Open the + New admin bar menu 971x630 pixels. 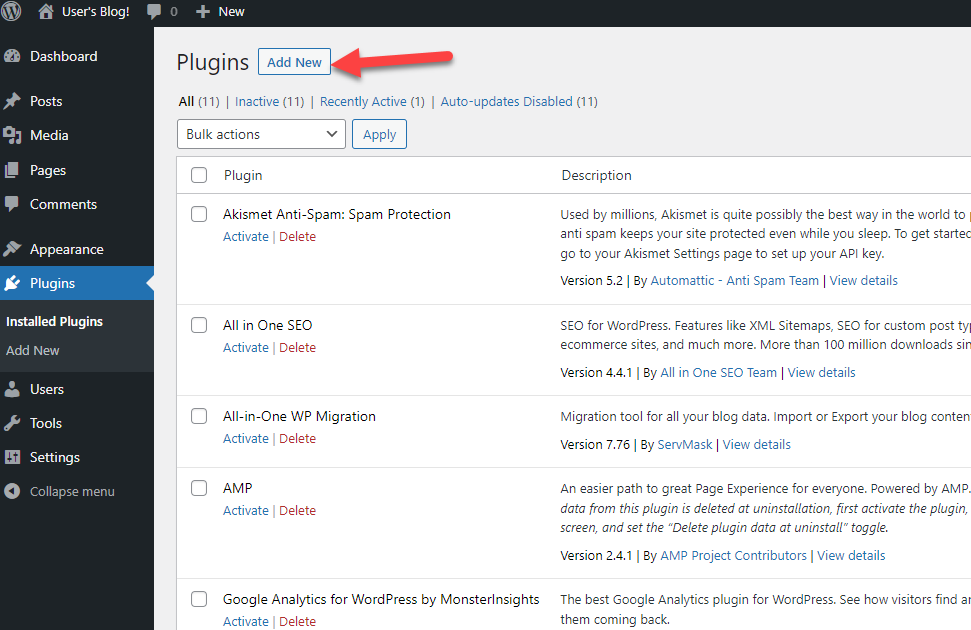pos(220,12)
